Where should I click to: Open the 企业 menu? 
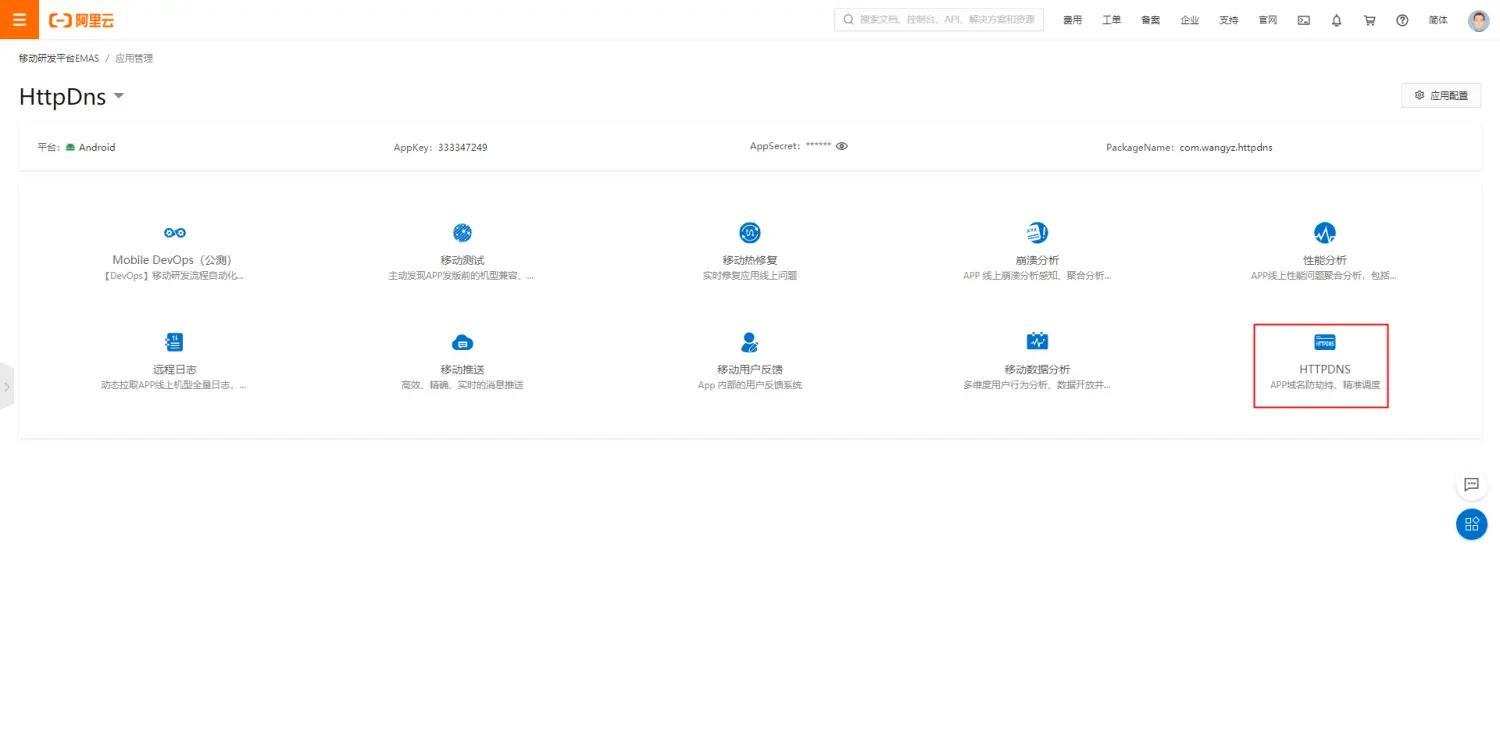click(x=1189, y=20)
